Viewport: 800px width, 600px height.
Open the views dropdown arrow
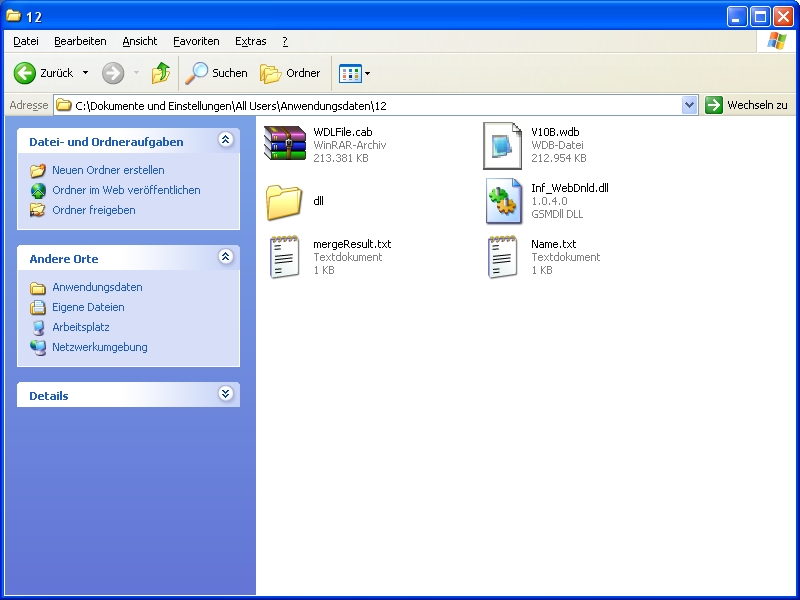[x=367, y=73]
